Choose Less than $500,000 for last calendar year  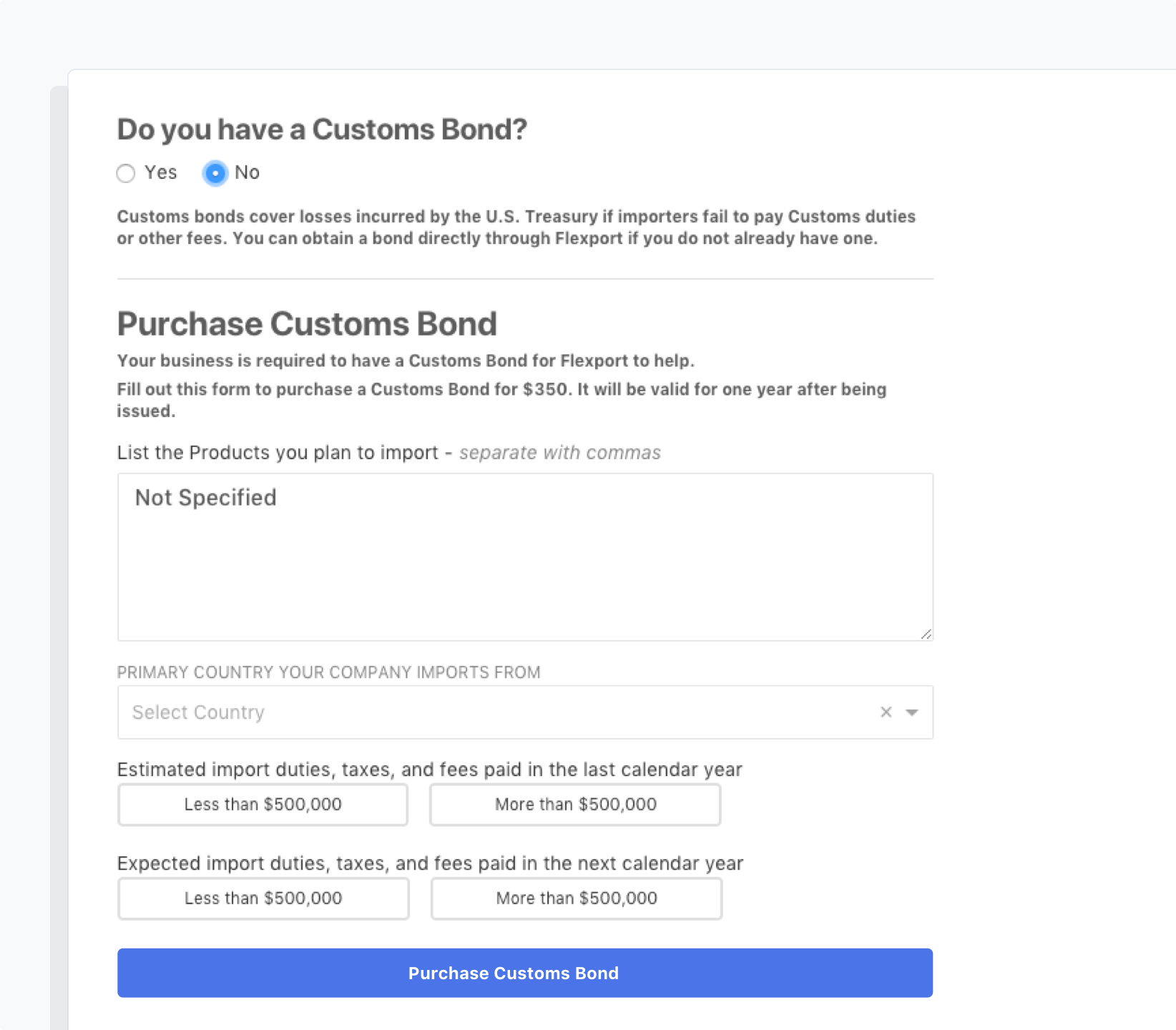pyautogui.click(x=263, y=805)
